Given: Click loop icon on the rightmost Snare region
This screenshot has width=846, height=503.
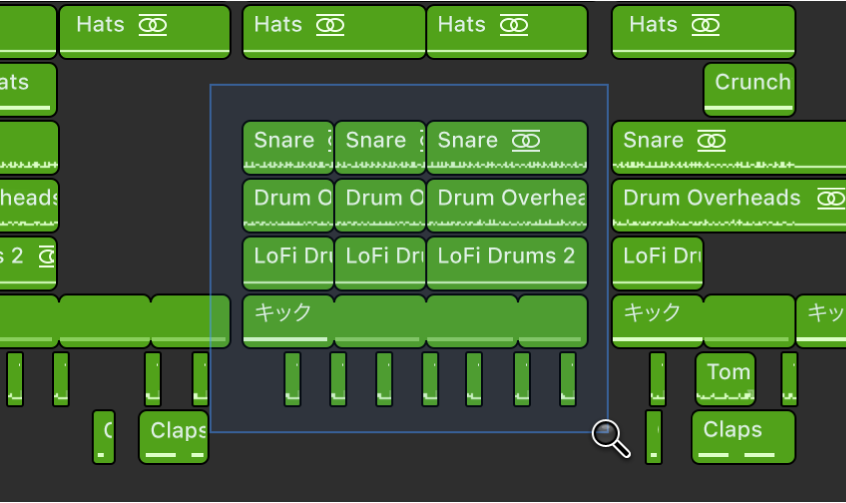Looking at the screenshot, I should (710, 141).
